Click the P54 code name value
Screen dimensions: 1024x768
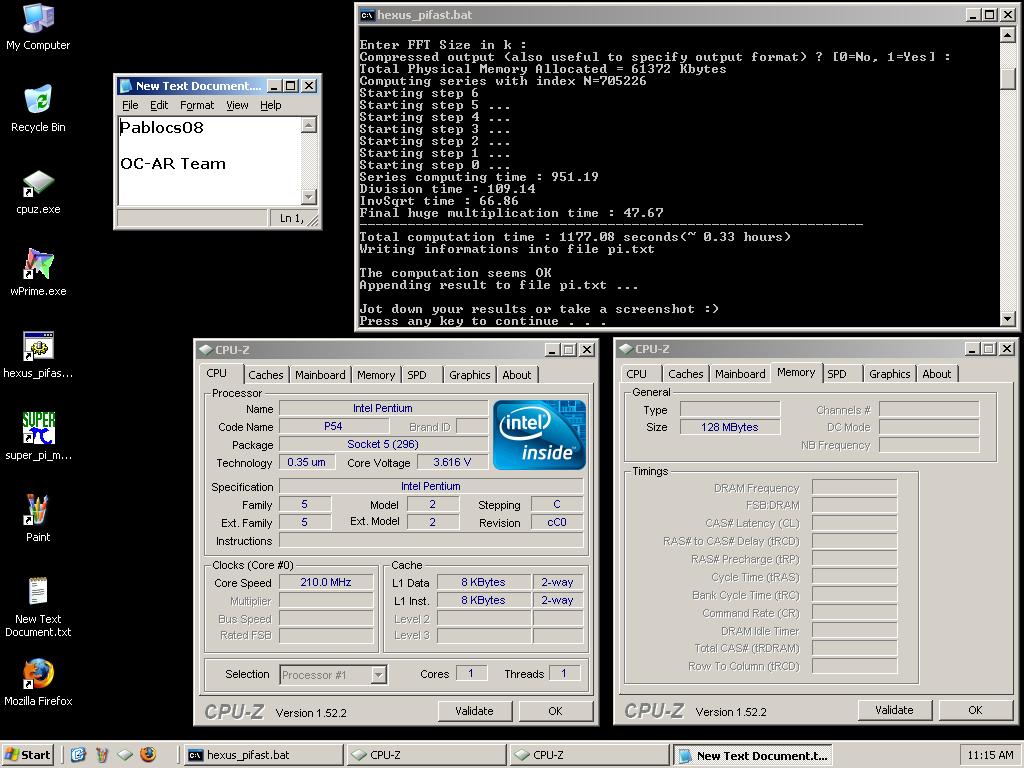(x=333, y=426)
